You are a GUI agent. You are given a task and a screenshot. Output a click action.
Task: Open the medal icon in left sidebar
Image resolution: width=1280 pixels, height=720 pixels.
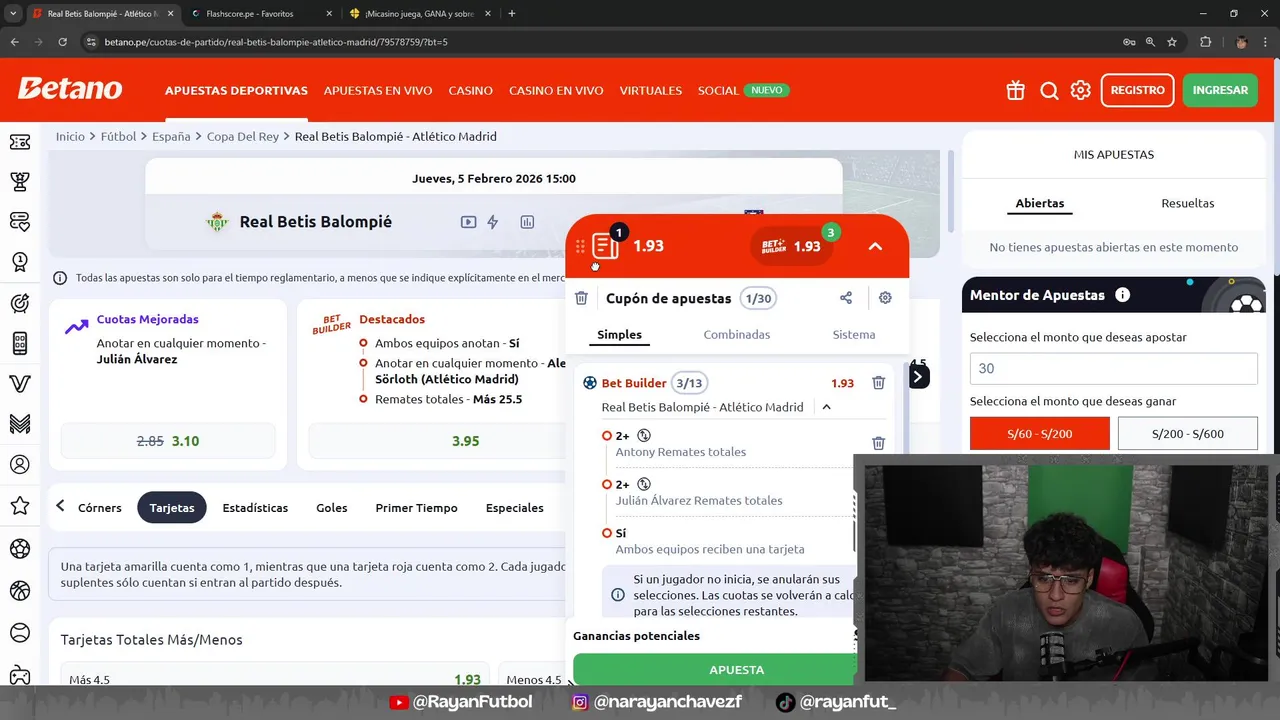[20, 262]
